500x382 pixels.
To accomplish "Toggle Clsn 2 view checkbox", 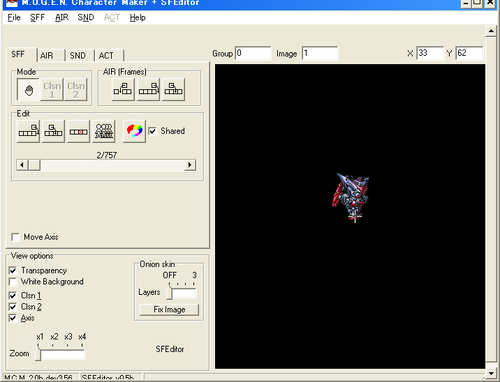I will pos(13,307).
